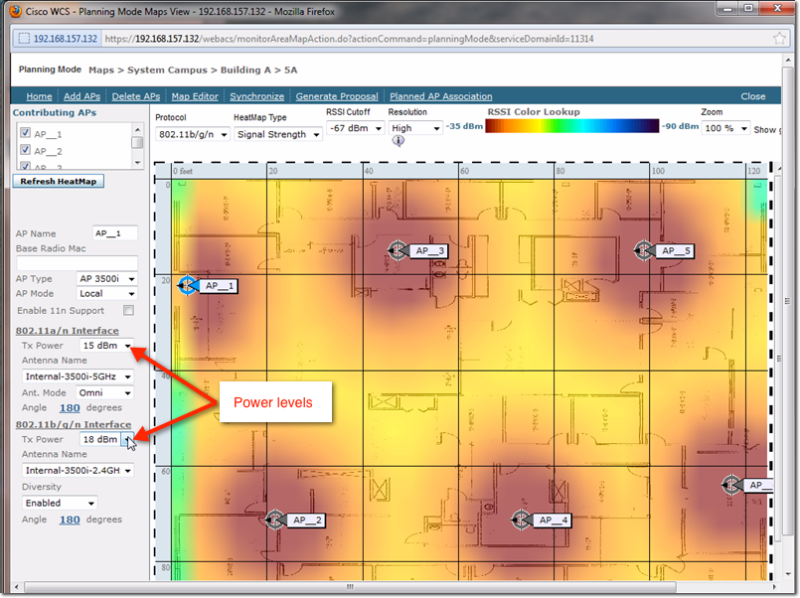Screen dimensions: 800x598
Task: Click the AP Name input field
Action: pos(115,233)
